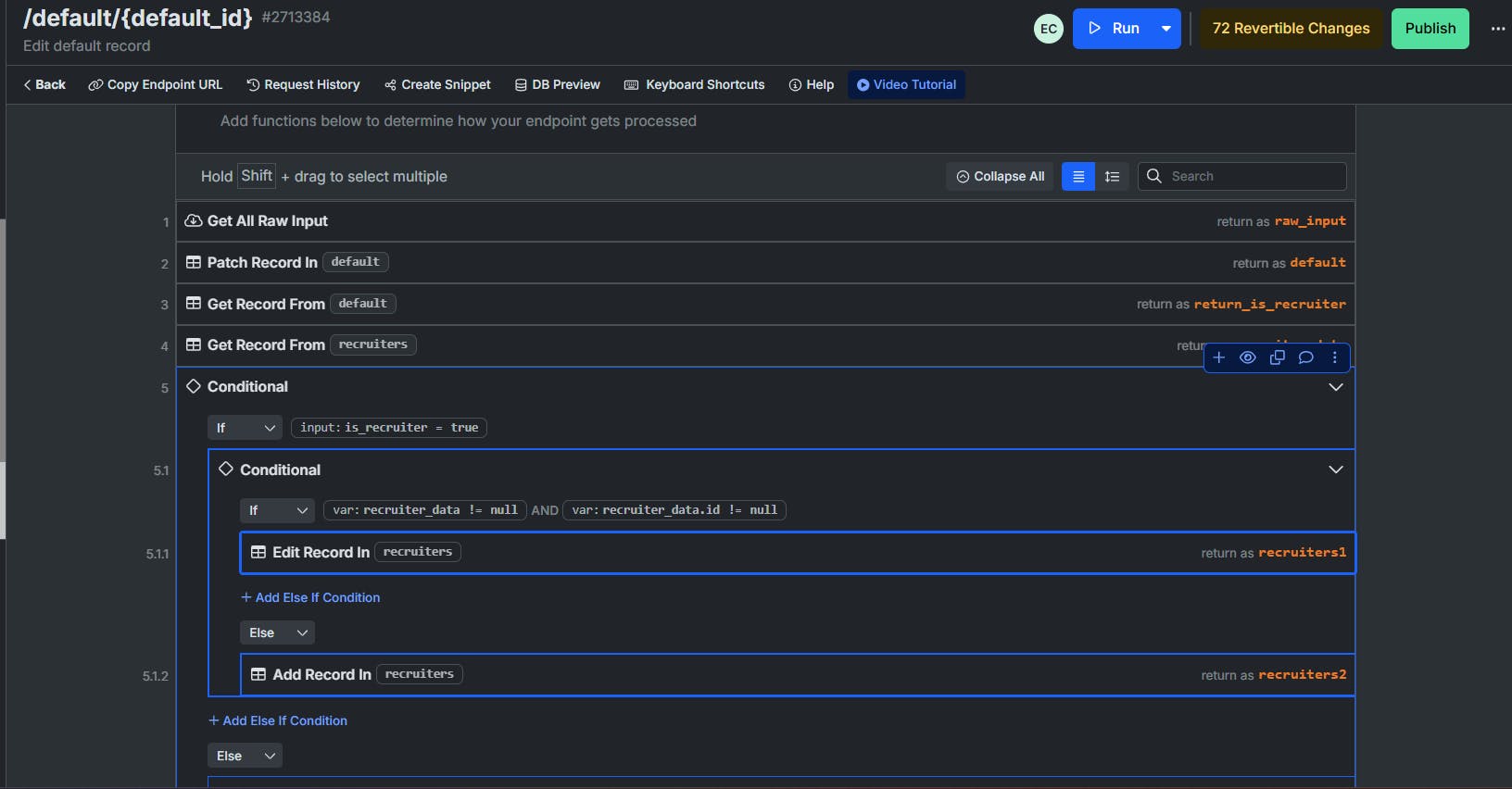Click table icon of Get Record From default
The image size is (1512, 789).
pos(194,304)
